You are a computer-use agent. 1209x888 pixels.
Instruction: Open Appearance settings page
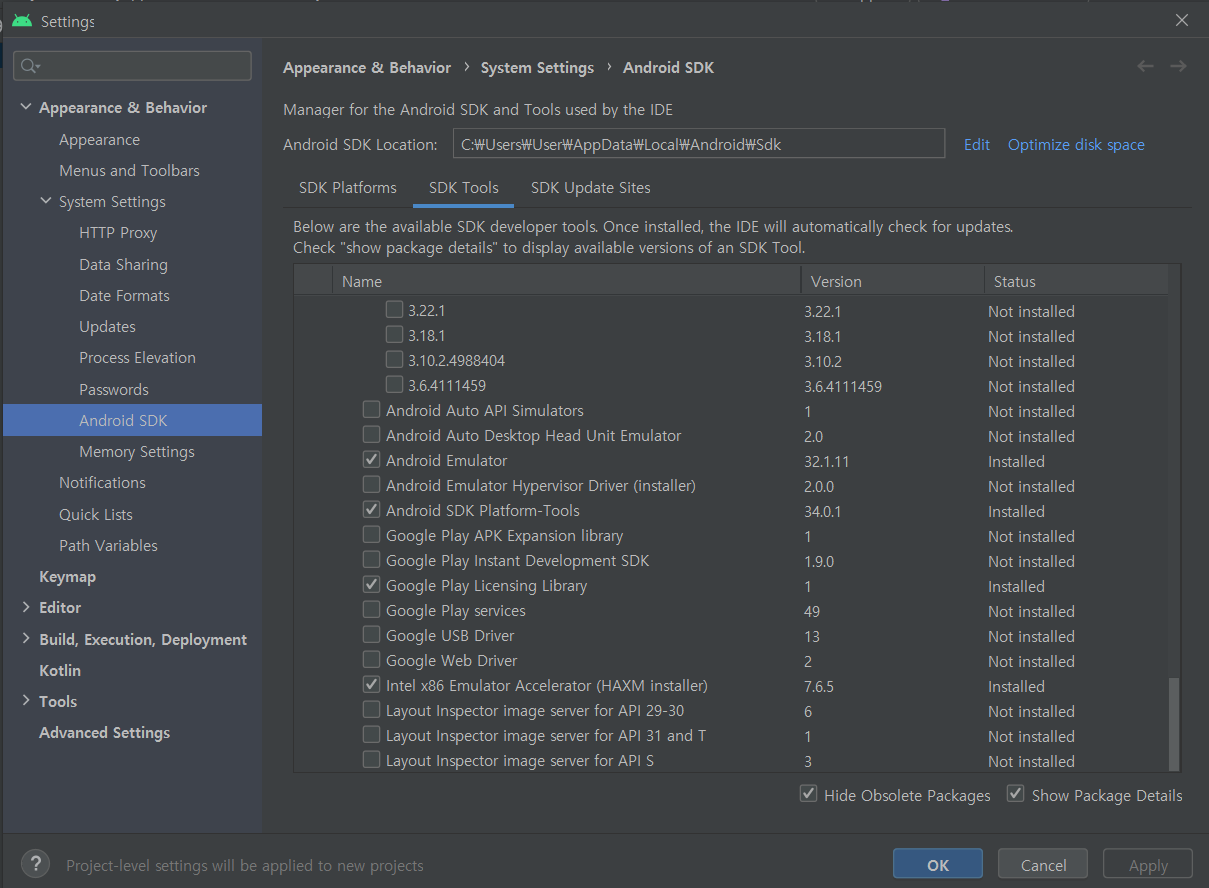[99, 139]
